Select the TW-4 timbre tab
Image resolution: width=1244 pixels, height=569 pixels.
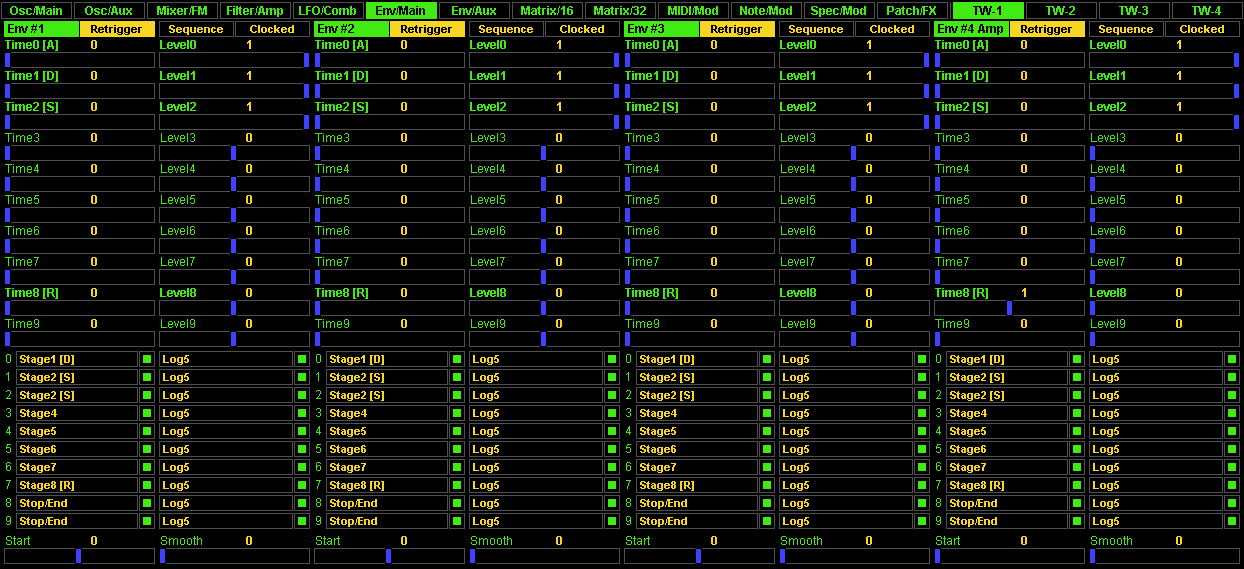[x=1207, y=10]
